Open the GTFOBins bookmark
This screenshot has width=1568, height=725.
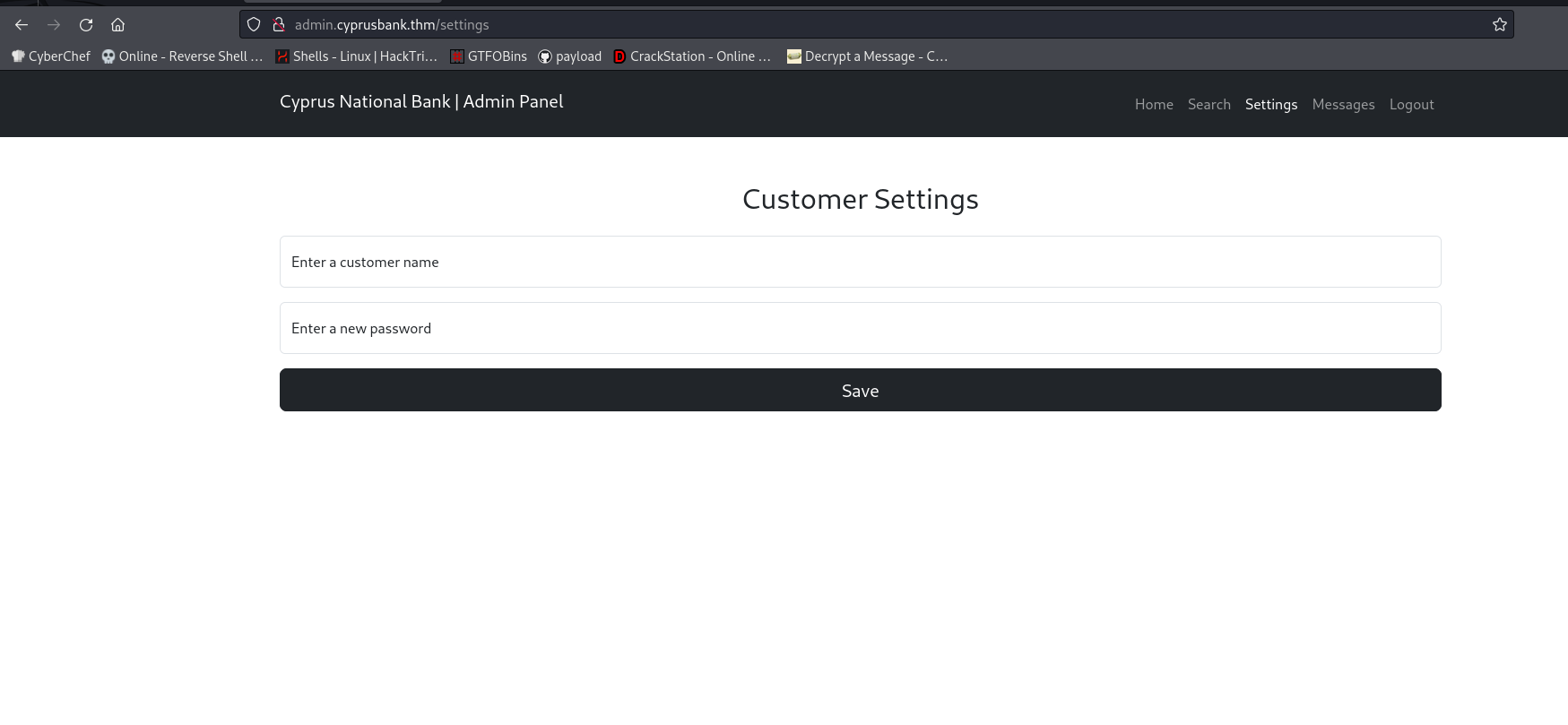click(489, 56)
